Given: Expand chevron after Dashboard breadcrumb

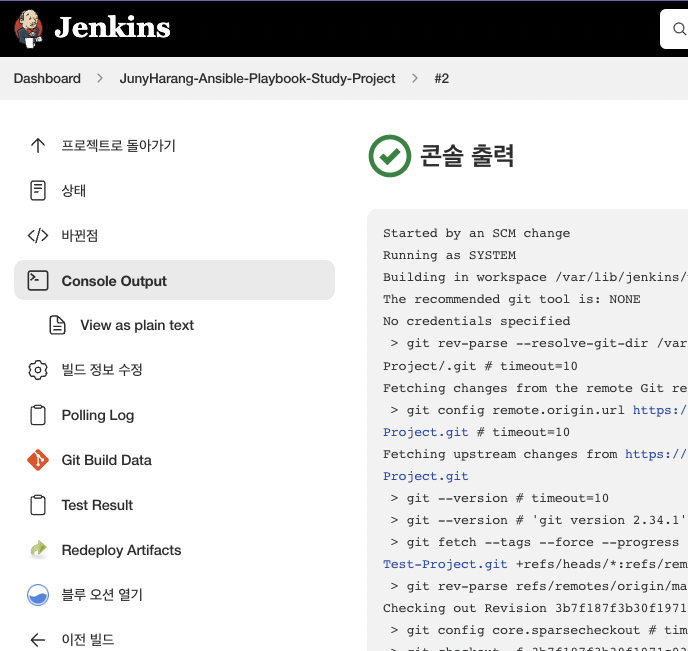Looking at the screenshot, I should 100,79.
